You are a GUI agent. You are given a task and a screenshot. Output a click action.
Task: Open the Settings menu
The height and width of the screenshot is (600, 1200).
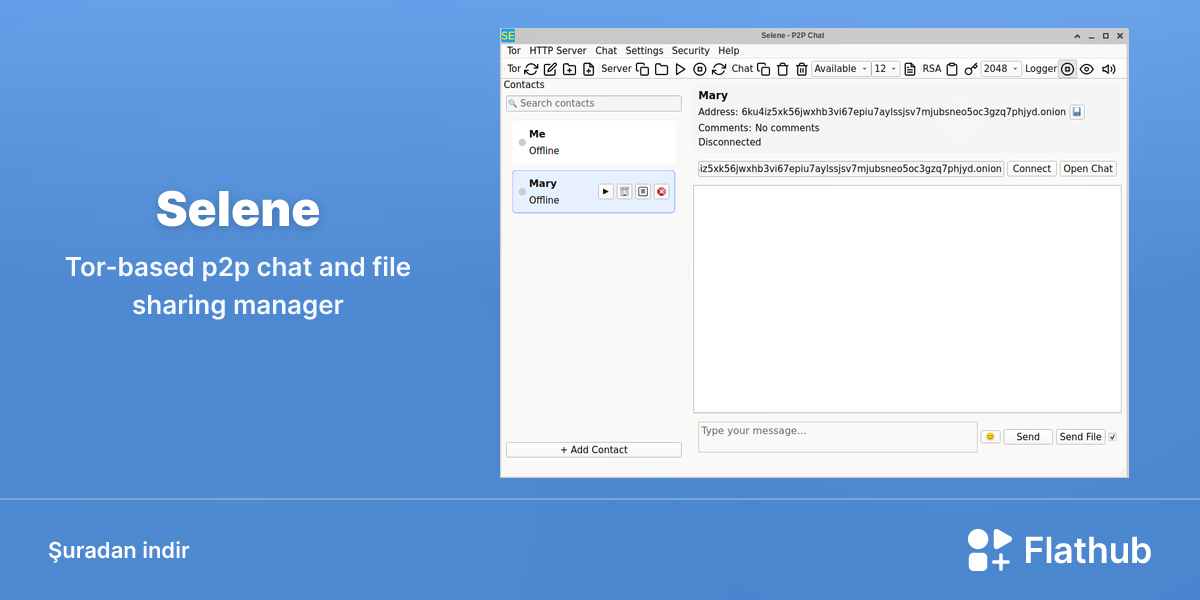pos(644,51)
